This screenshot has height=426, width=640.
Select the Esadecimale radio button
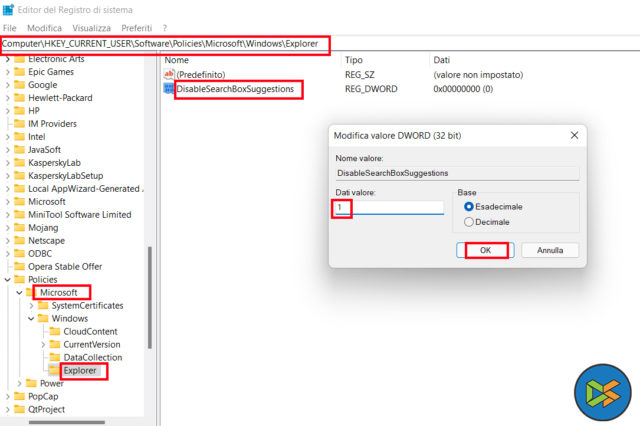click(469, 207)
